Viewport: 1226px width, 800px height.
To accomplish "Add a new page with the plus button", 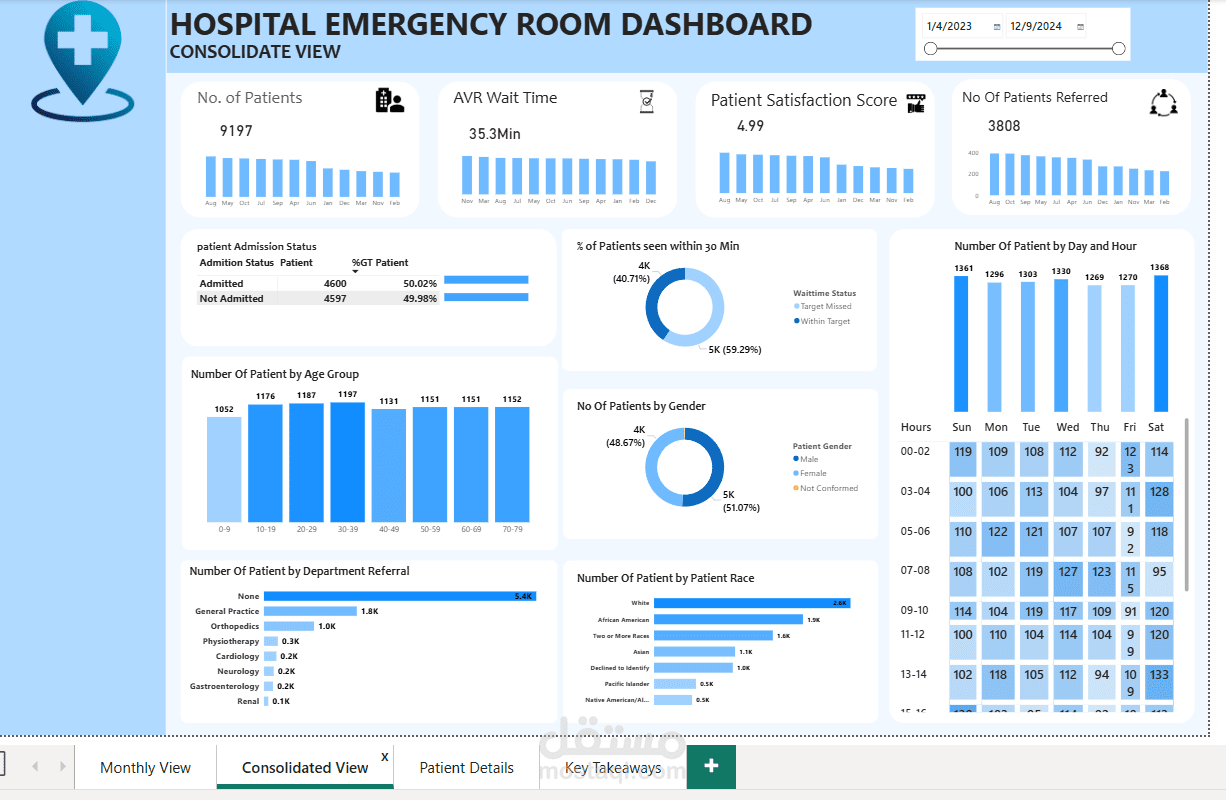I will coord(711,766).
